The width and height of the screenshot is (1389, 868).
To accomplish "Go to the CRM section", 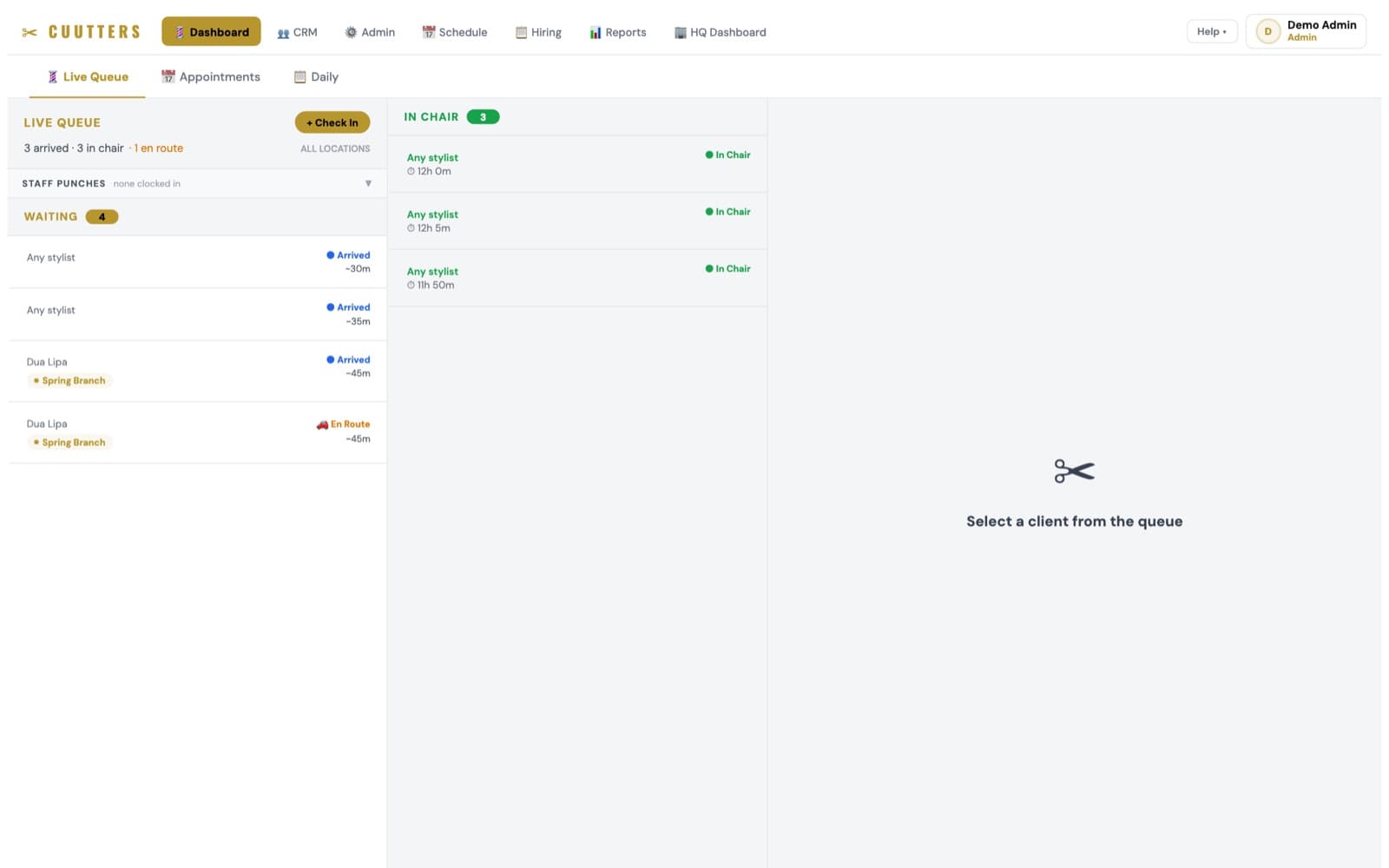I will (297, 32).
